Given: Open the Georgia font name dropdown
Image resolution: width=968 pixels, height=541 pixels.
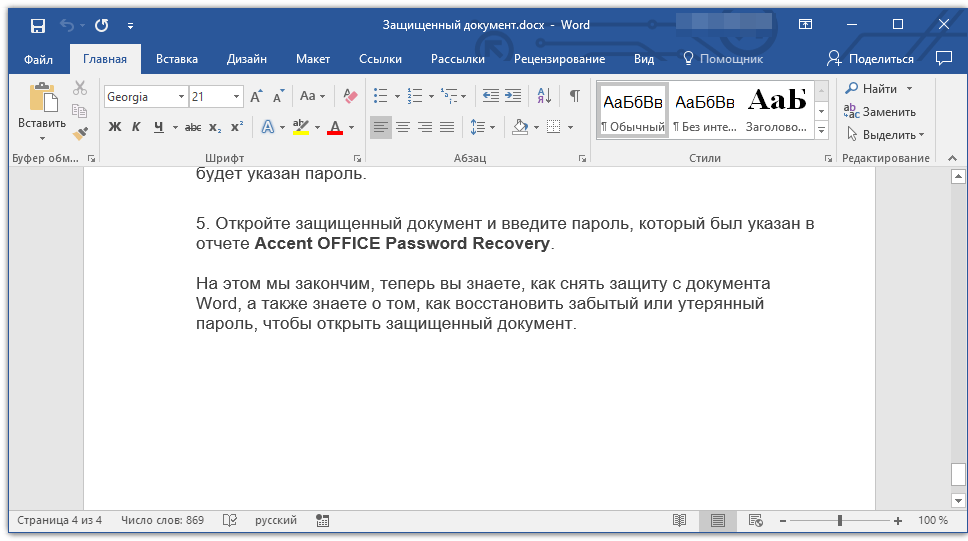Looking at the screenshot, I should pos(181,97).
